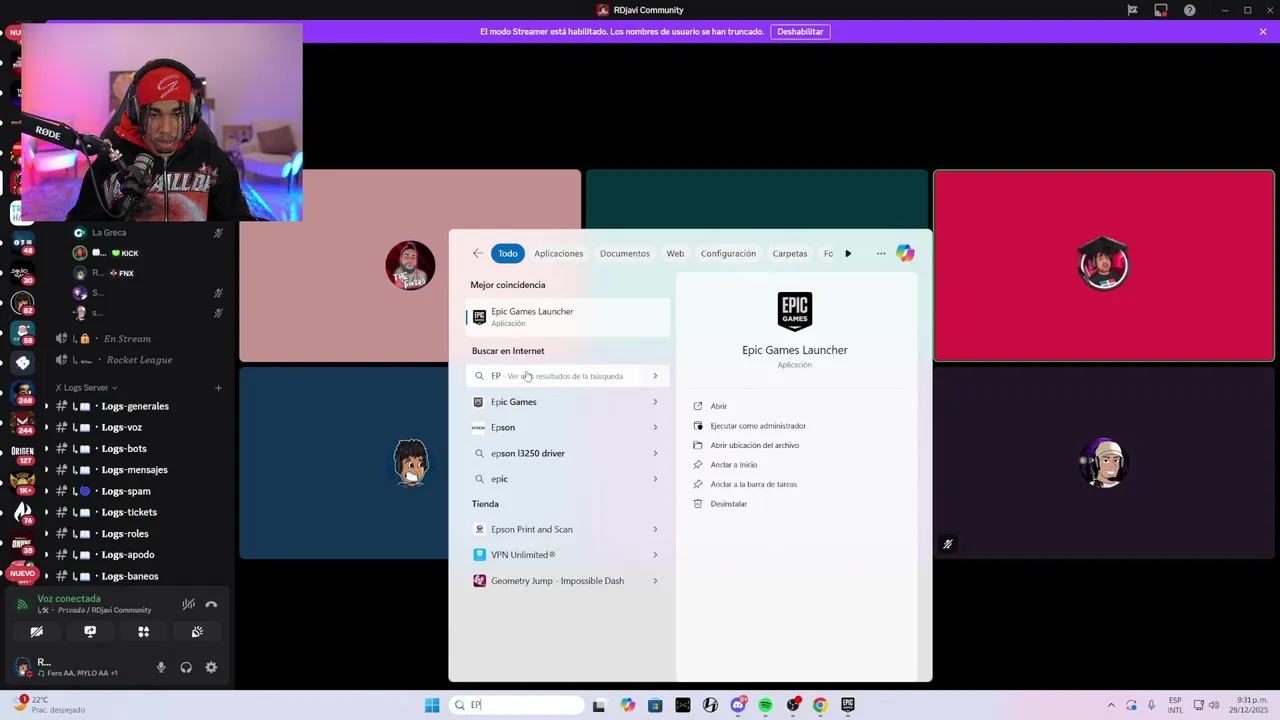The image size is (1280, 720).
Task: Open Spotify from the taskbar
Action: [x=765, y=705]
